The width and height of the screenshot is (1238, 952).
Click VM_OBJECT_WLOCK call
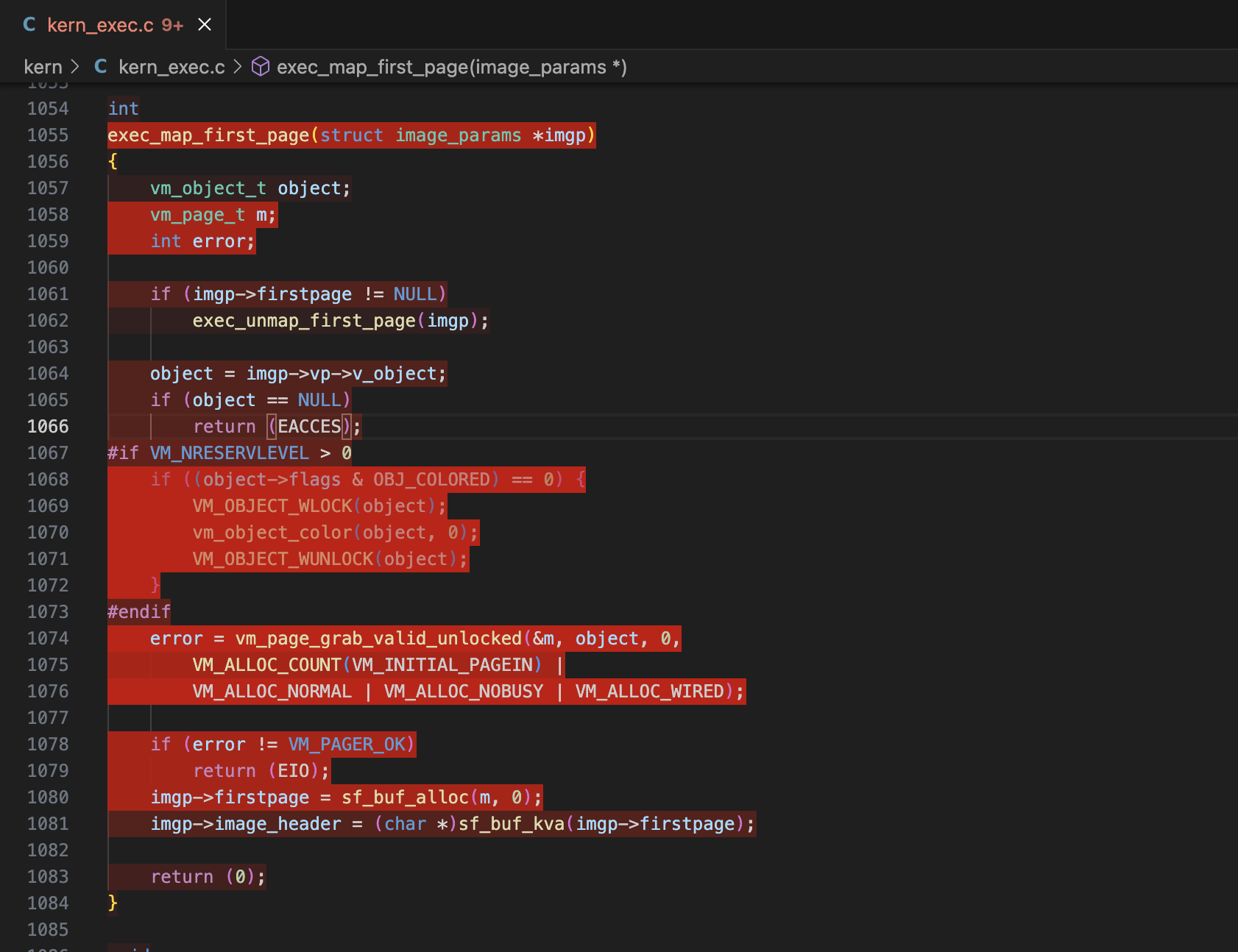(272, 506)
